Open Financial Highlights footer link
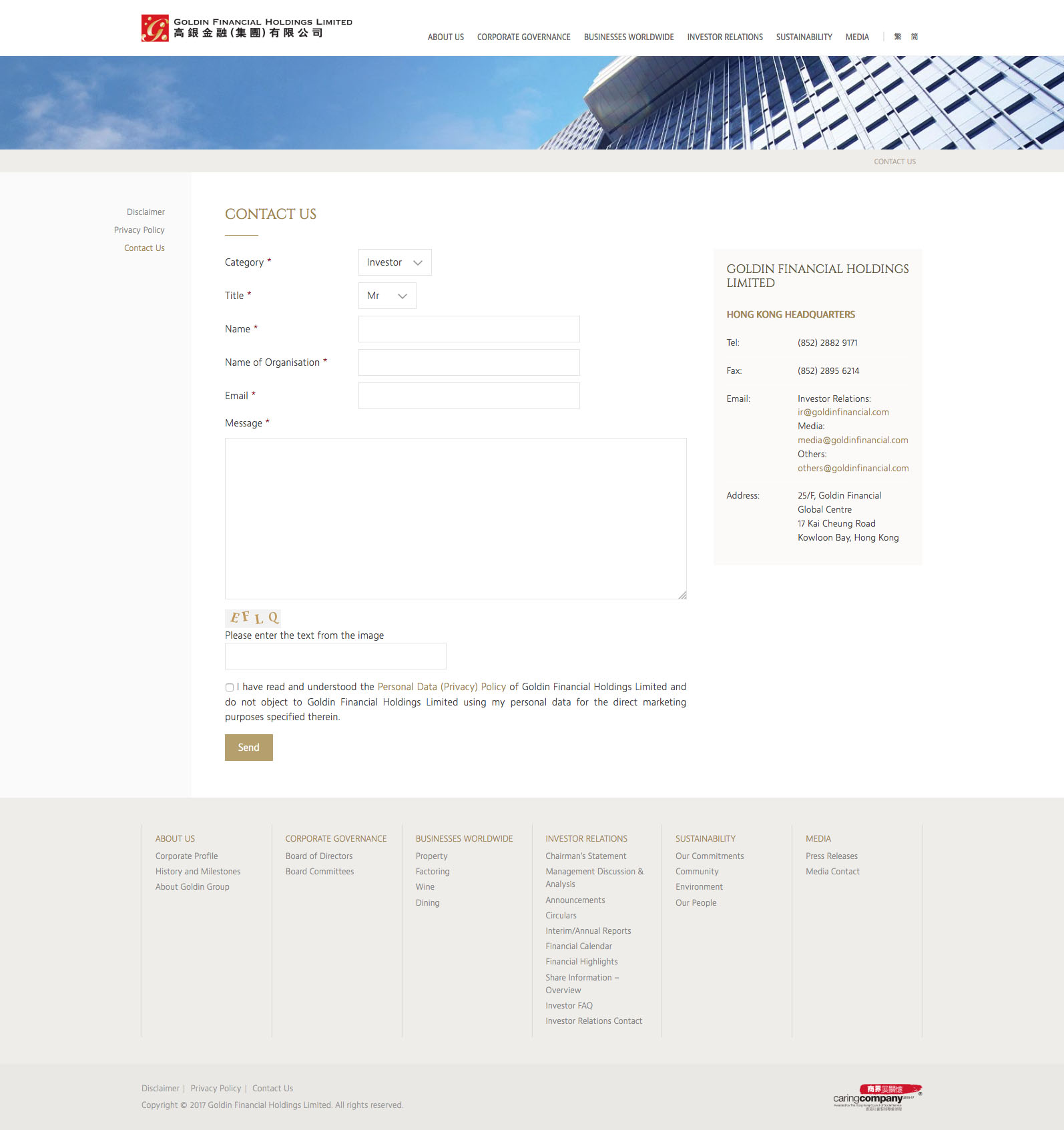1064x1130 pixels. [x=581, y=962]
